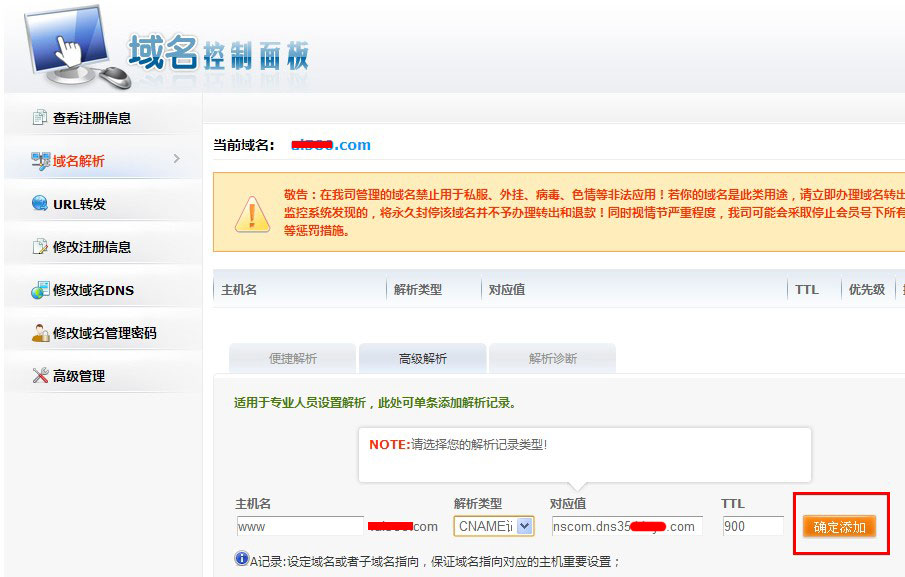The width and height of the screenshot is (905, 577).
Task: Click the current domain .com link
Action: coord(331,145)
